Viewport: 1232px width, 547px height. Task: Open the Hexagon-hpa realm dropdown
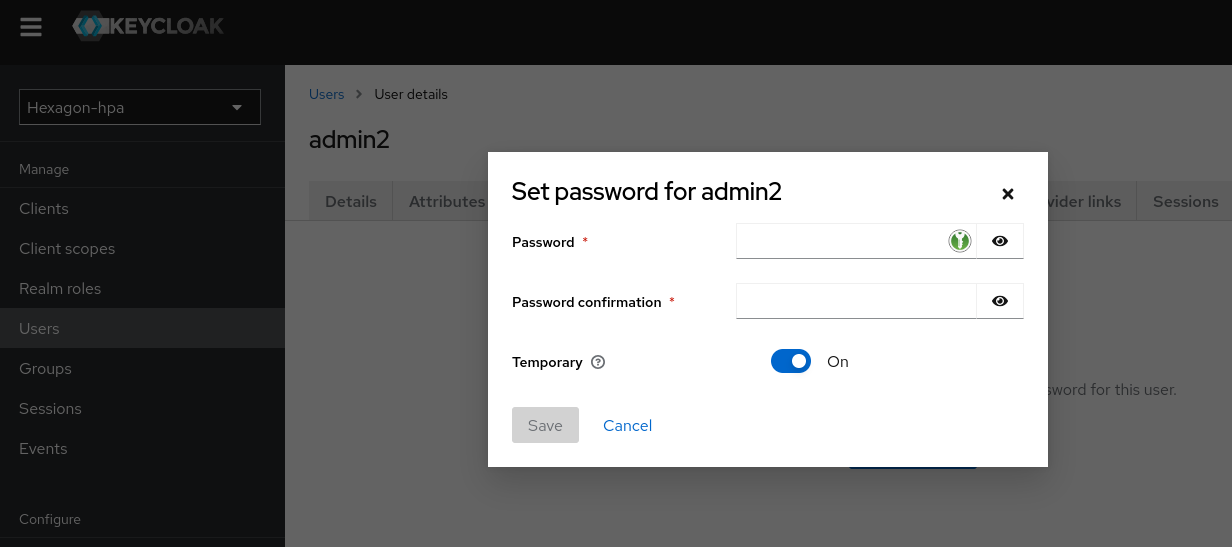tap(140, 107)
